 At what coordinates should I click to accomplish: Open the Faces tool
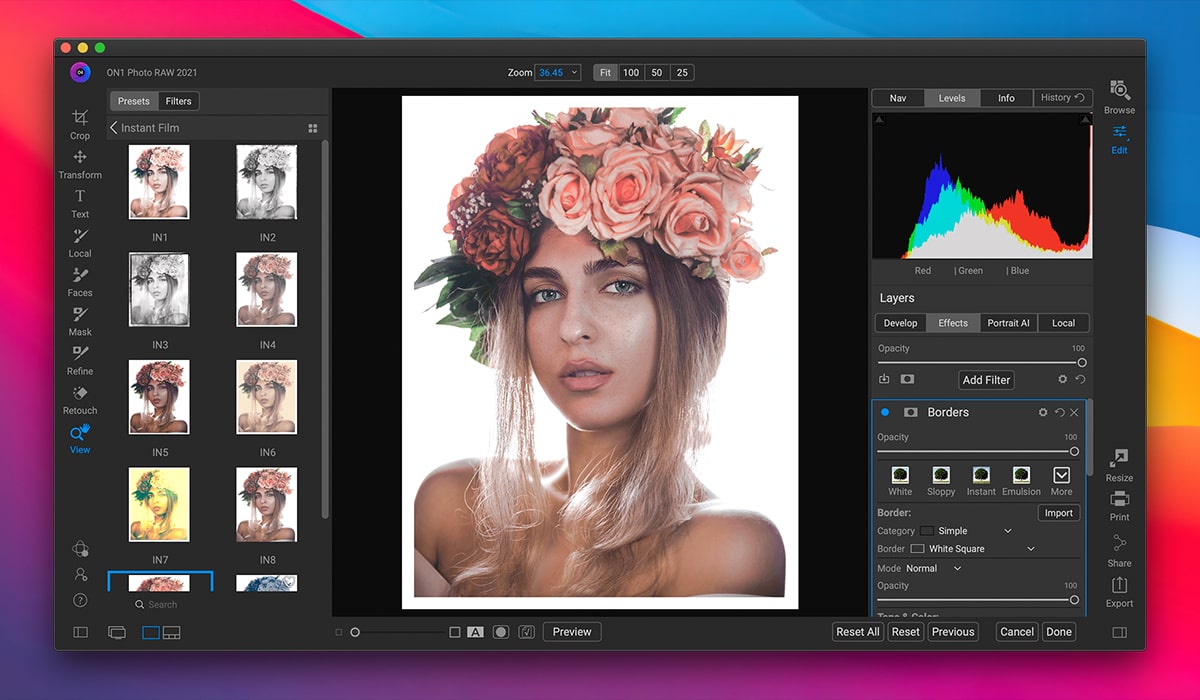[x=80, y=276]
